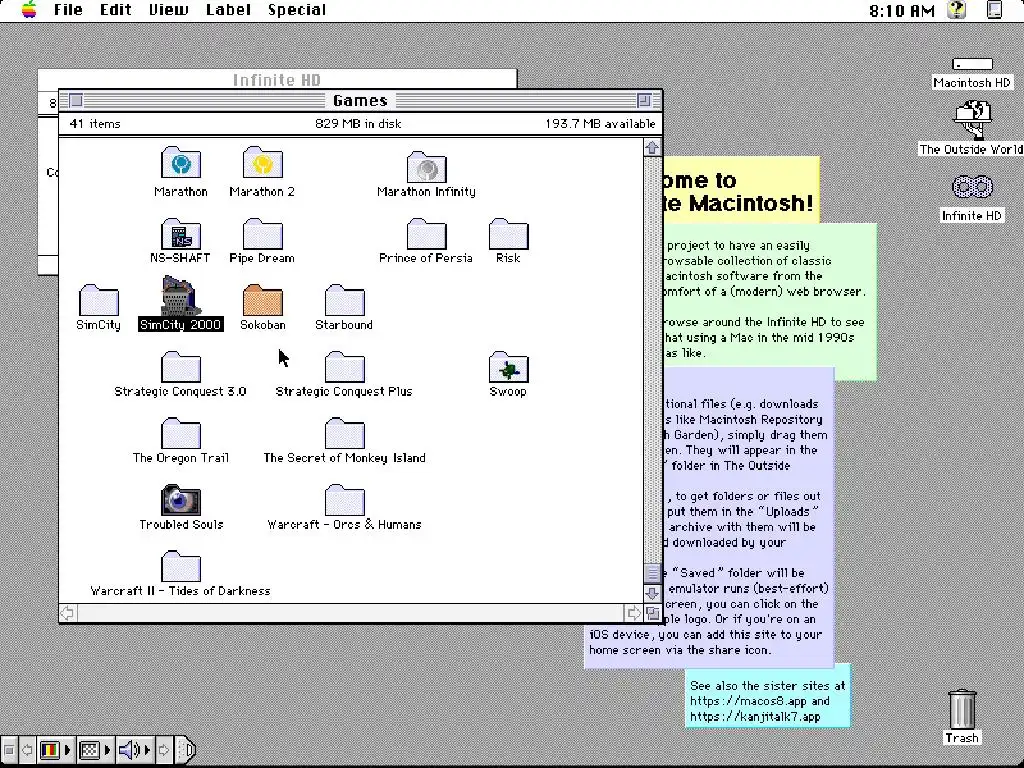This screenshot has height=768, width=1024.
Task: Collapse Control Strip using its end tab
Action: 186,750
